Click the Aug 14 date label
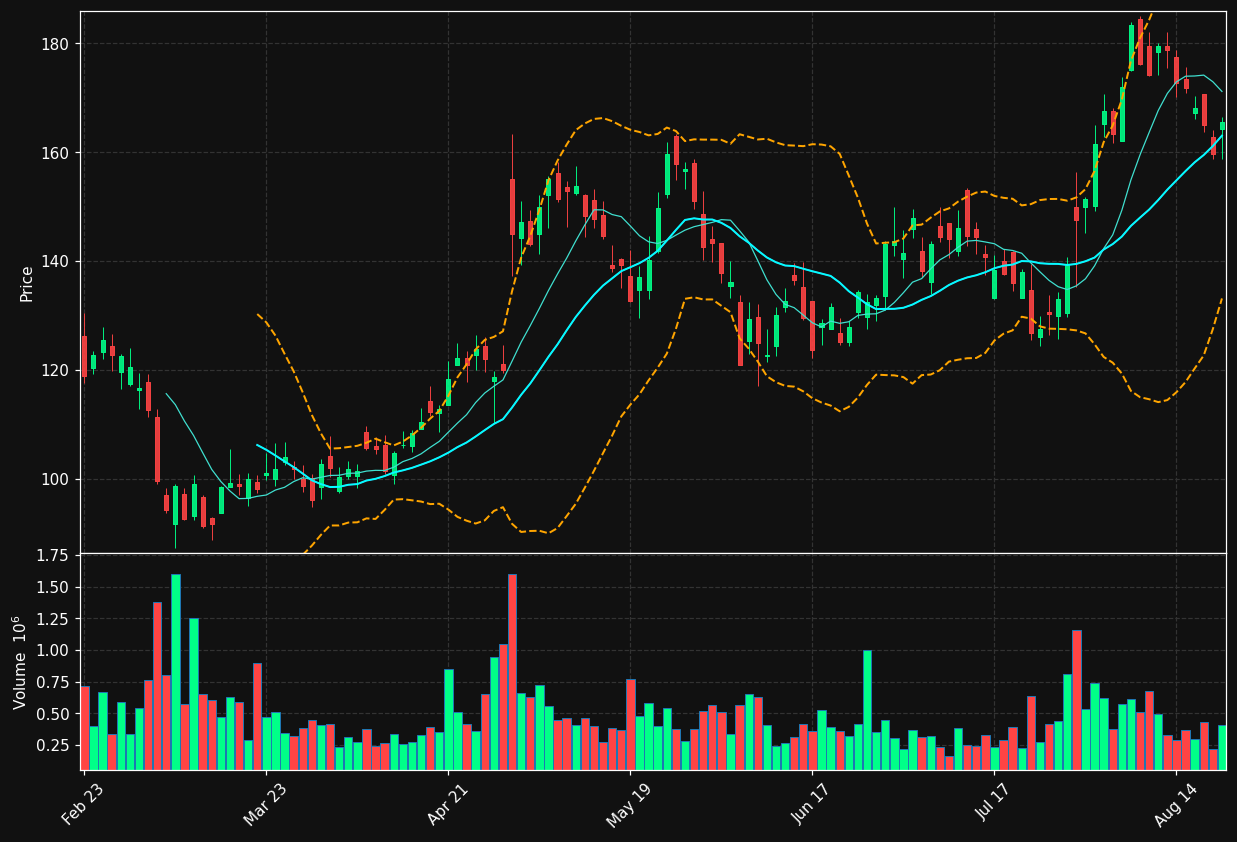This screenshot has height=842, width=1237. click(x=1175, y=805)
